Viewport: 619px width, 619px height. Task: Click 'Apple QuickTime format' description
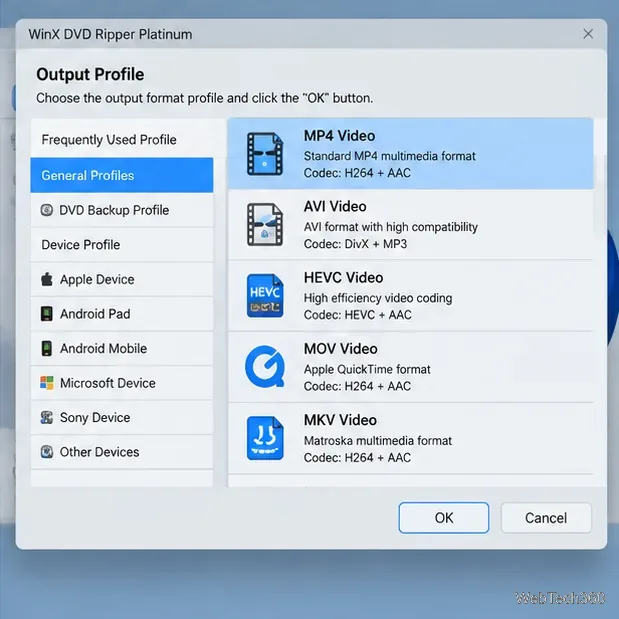coord(367,369)
